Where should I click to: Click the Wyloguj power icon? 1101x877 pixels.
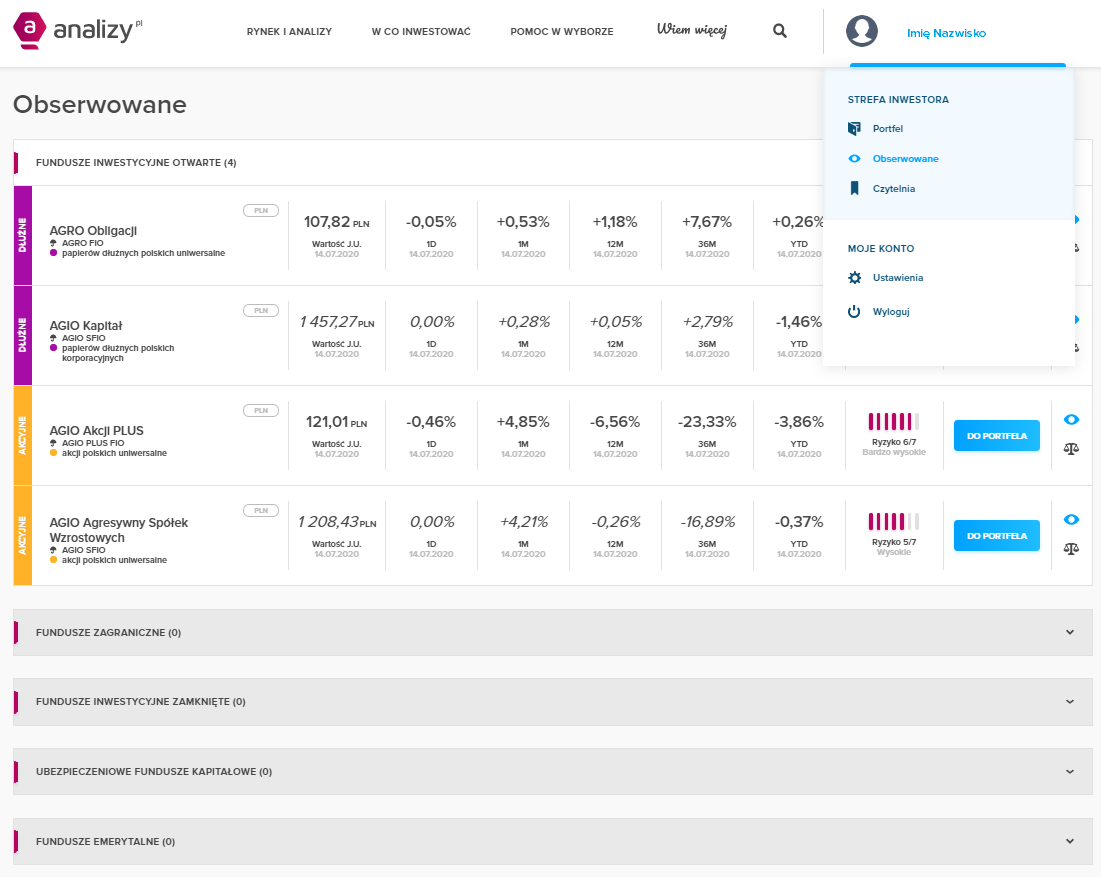pyautogui.click(x=854, y=312)
